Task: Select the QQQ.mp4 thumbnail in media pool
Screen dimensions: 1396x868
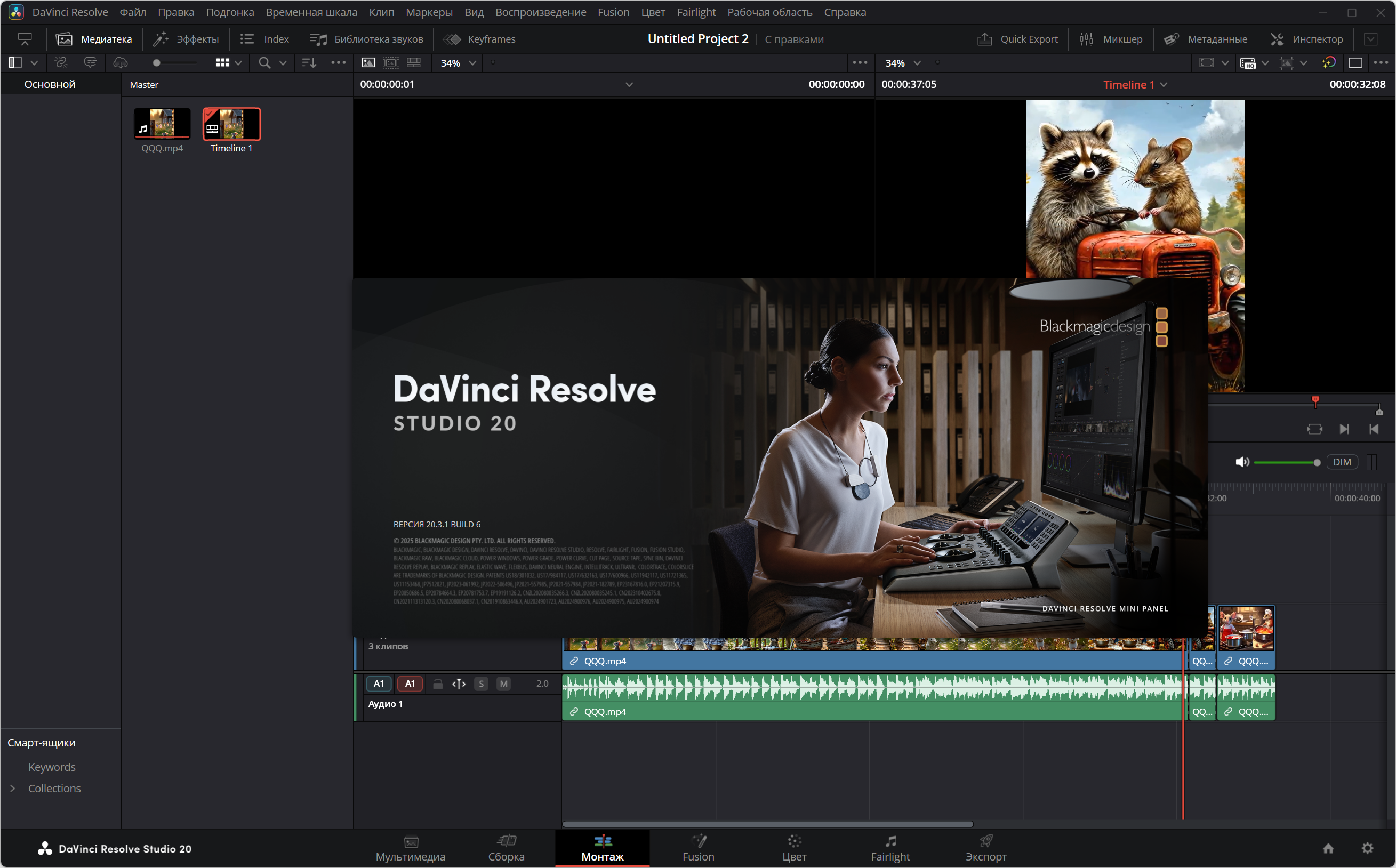Action: tap(162, 123)
